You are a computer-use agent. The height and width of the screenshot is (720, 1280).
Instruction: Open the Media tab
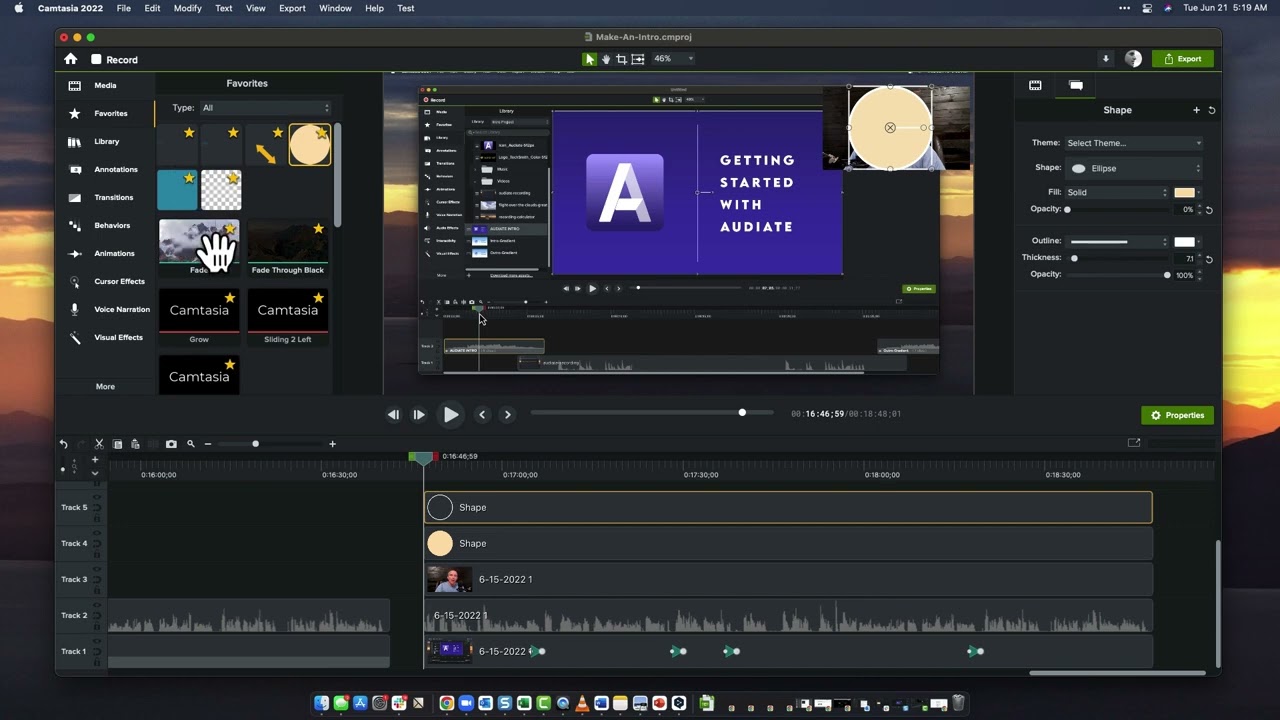click(105, 86)
